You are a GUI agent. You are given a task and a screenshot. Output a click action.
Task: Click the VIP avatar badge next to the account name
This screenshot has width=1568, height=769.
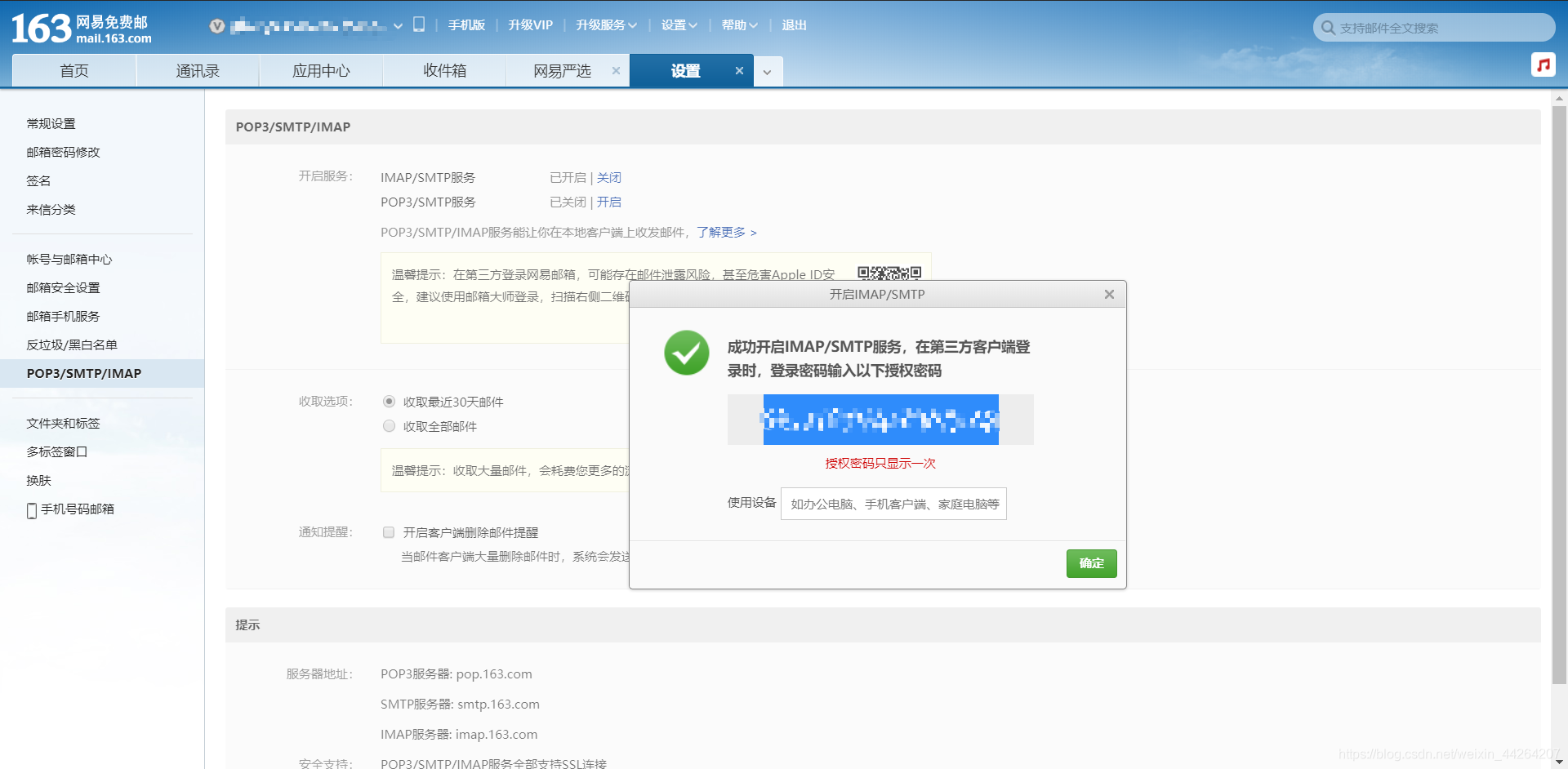[x=216, y=25]
